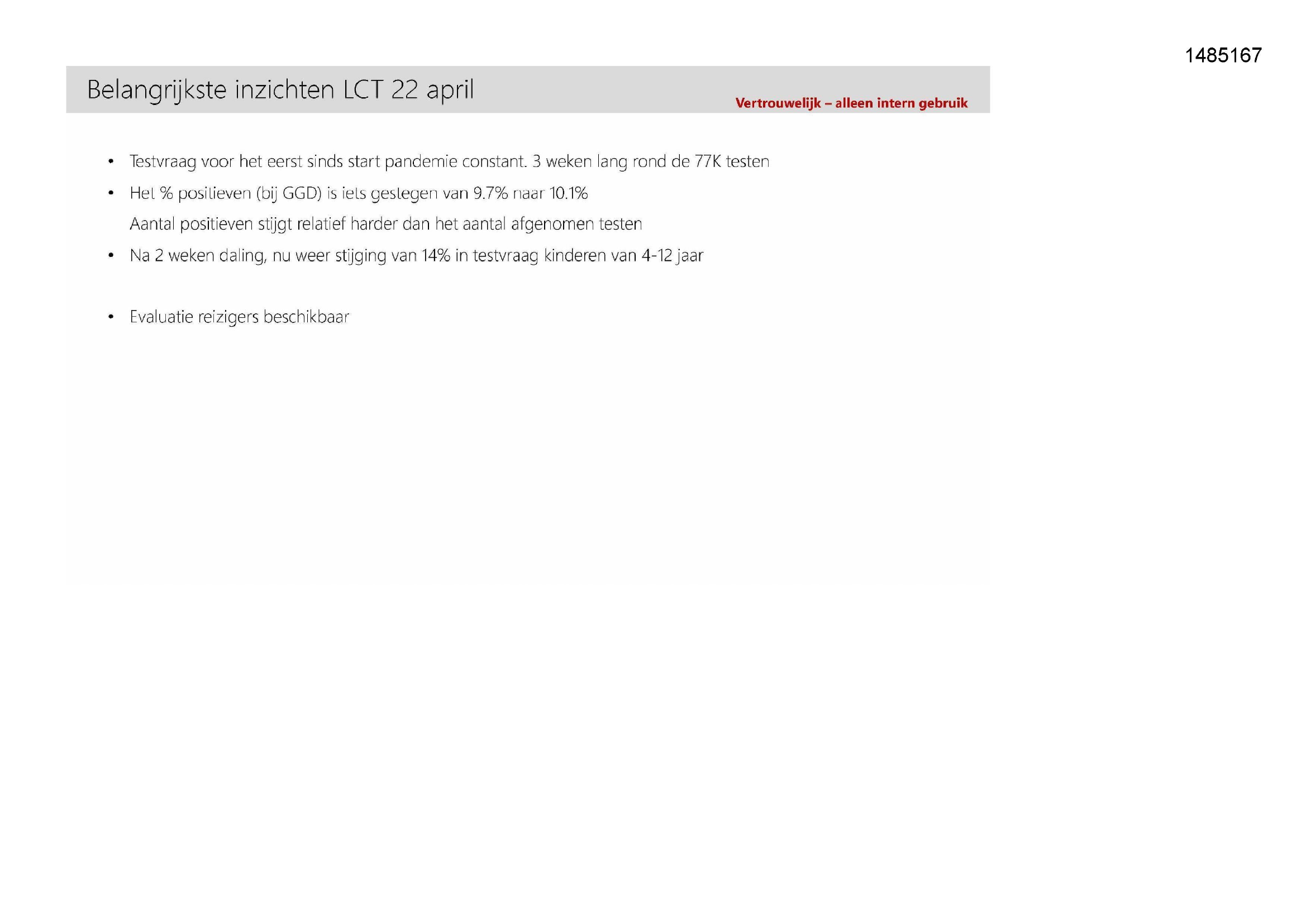The image size is (1306, 924).
Task: Click the slide title 'Belangrijkste inzichten LCT 22 april'
Action: [280, 90]
